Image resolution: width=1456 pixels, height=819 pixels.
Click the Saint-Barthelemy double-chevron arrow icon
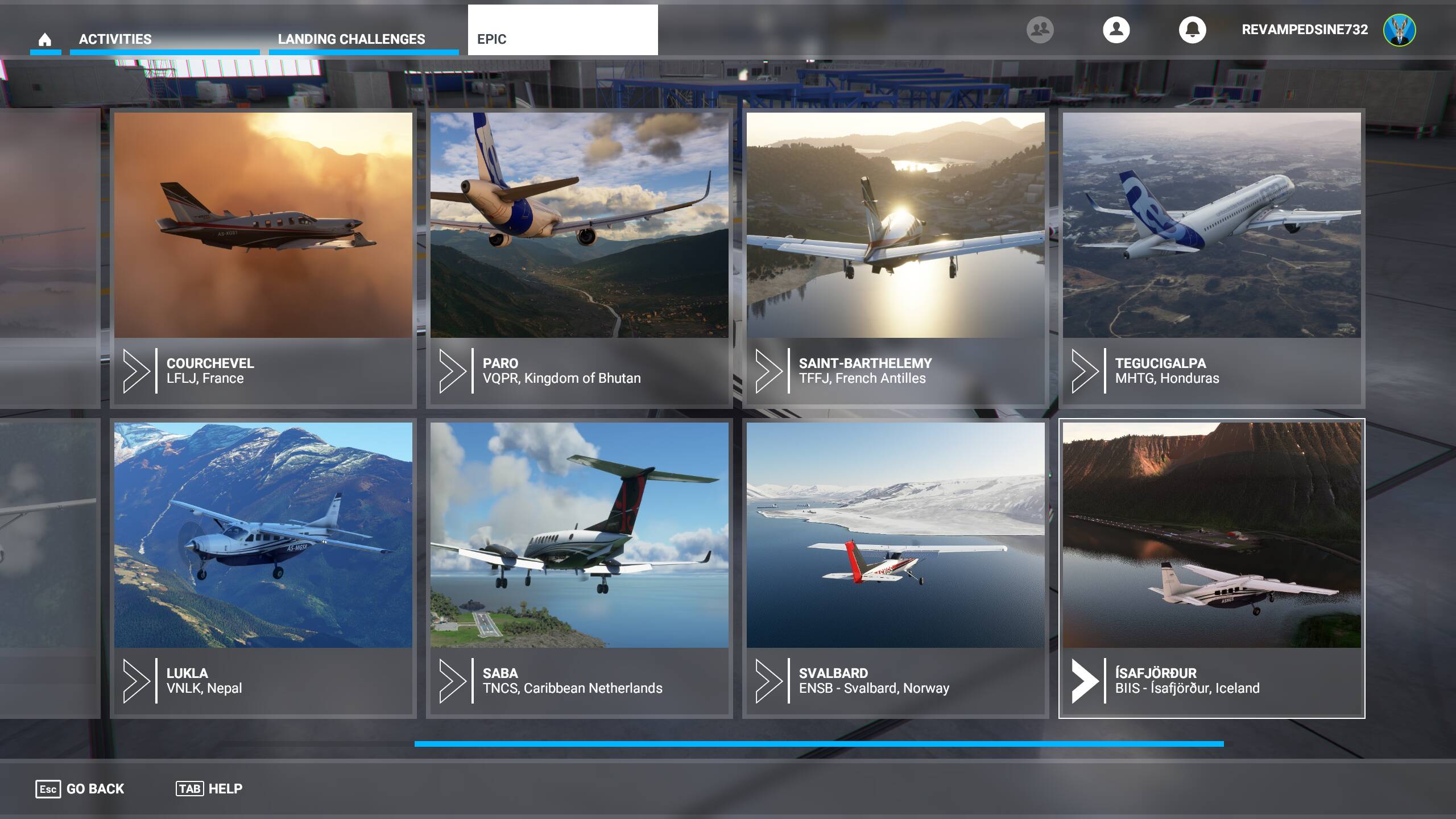768,371
